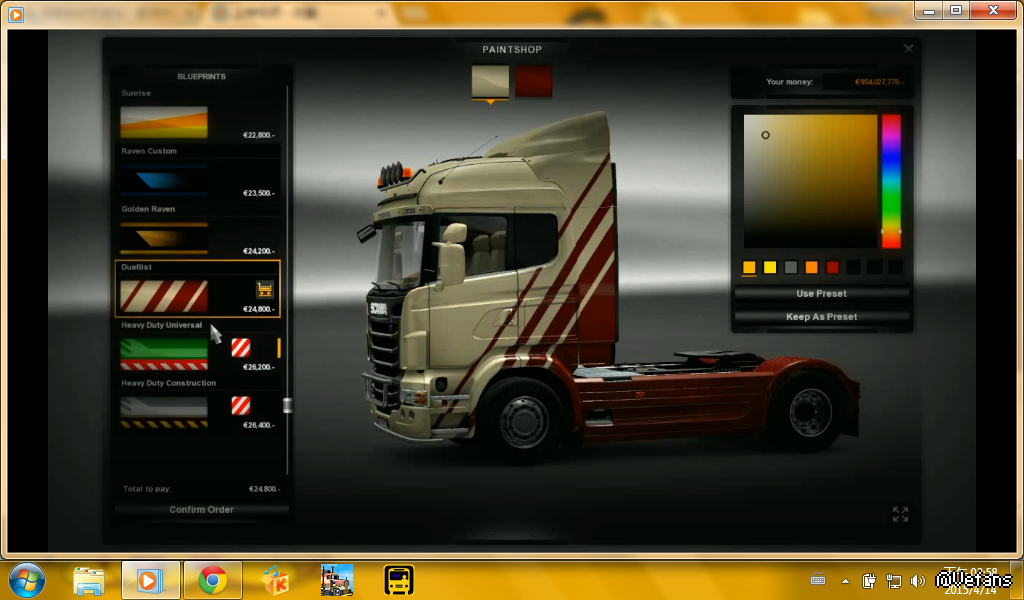The width and height of the screenshot is (1024, 600).
Task: Click the Sunrise price €22,800
Action: coord(259,135)
